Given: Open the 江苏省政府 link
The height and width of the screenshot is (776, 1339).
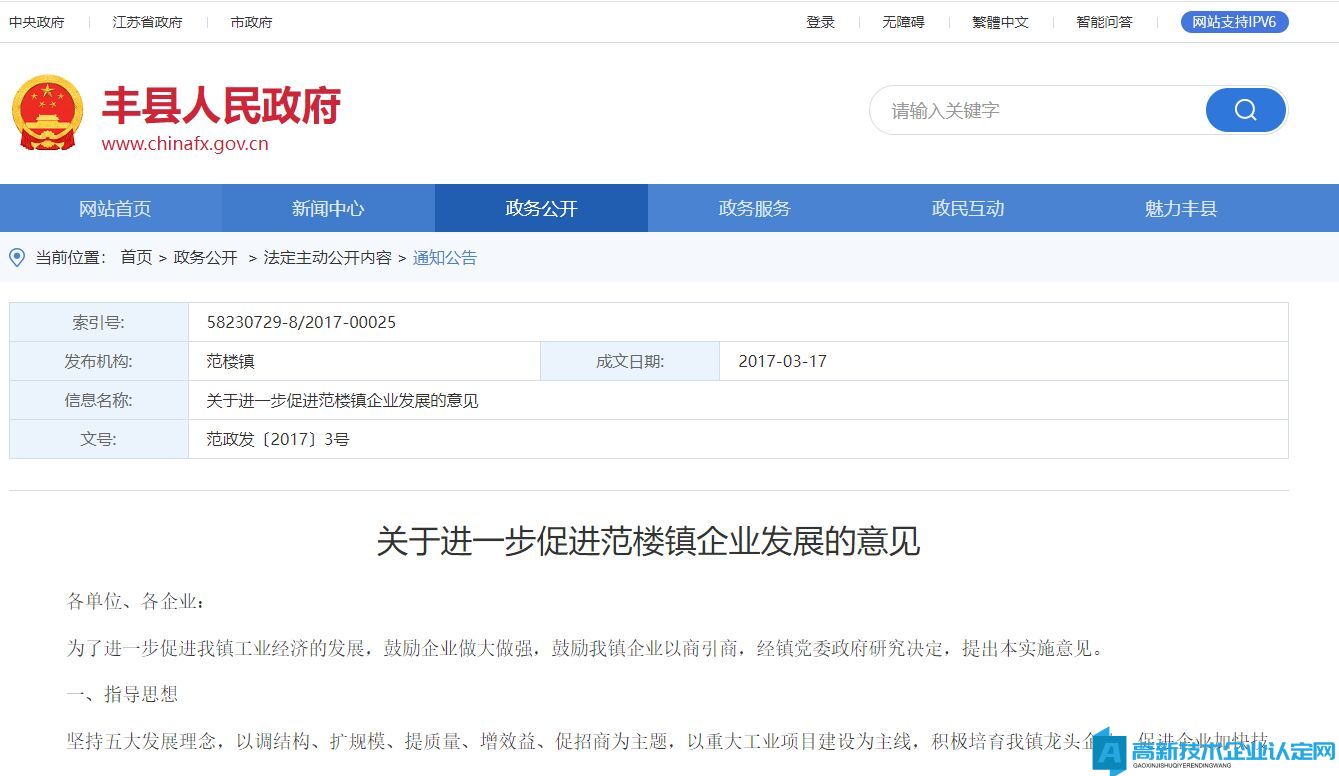Looking at the screenshot, I should (147, 22).
